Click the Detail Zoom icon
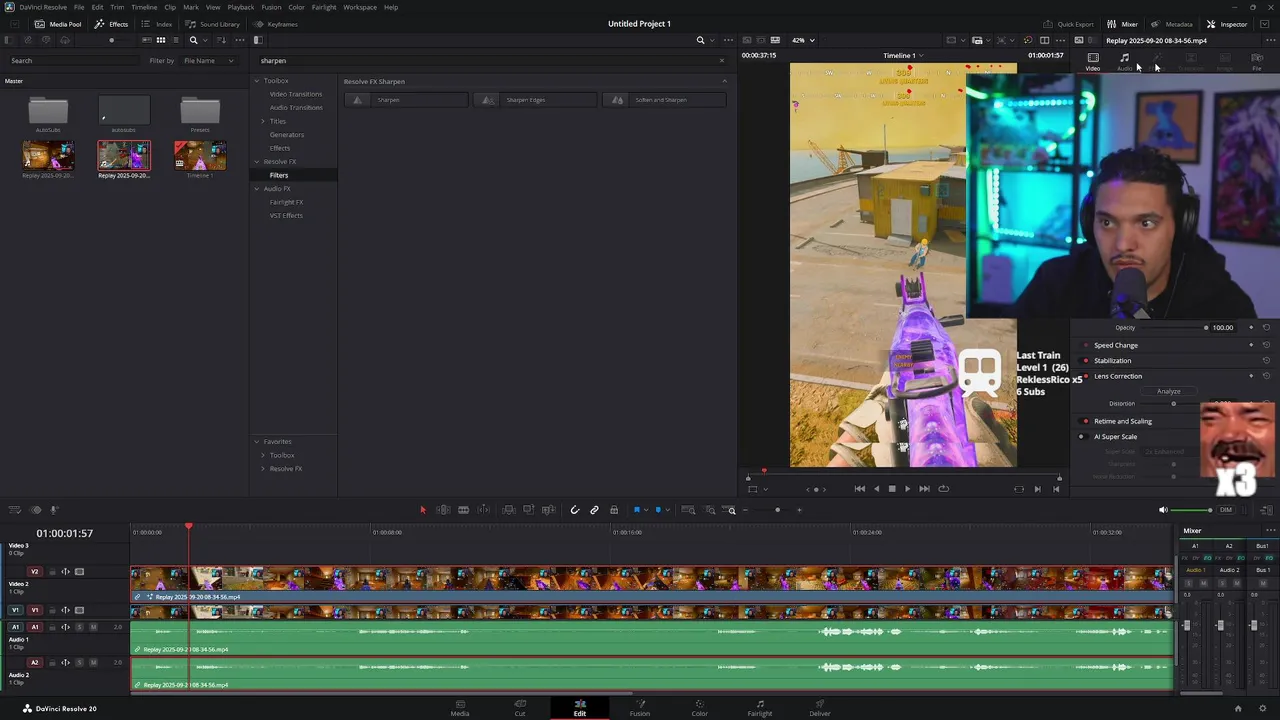Viewport: 1280px width, 720px height. [711, 510]
